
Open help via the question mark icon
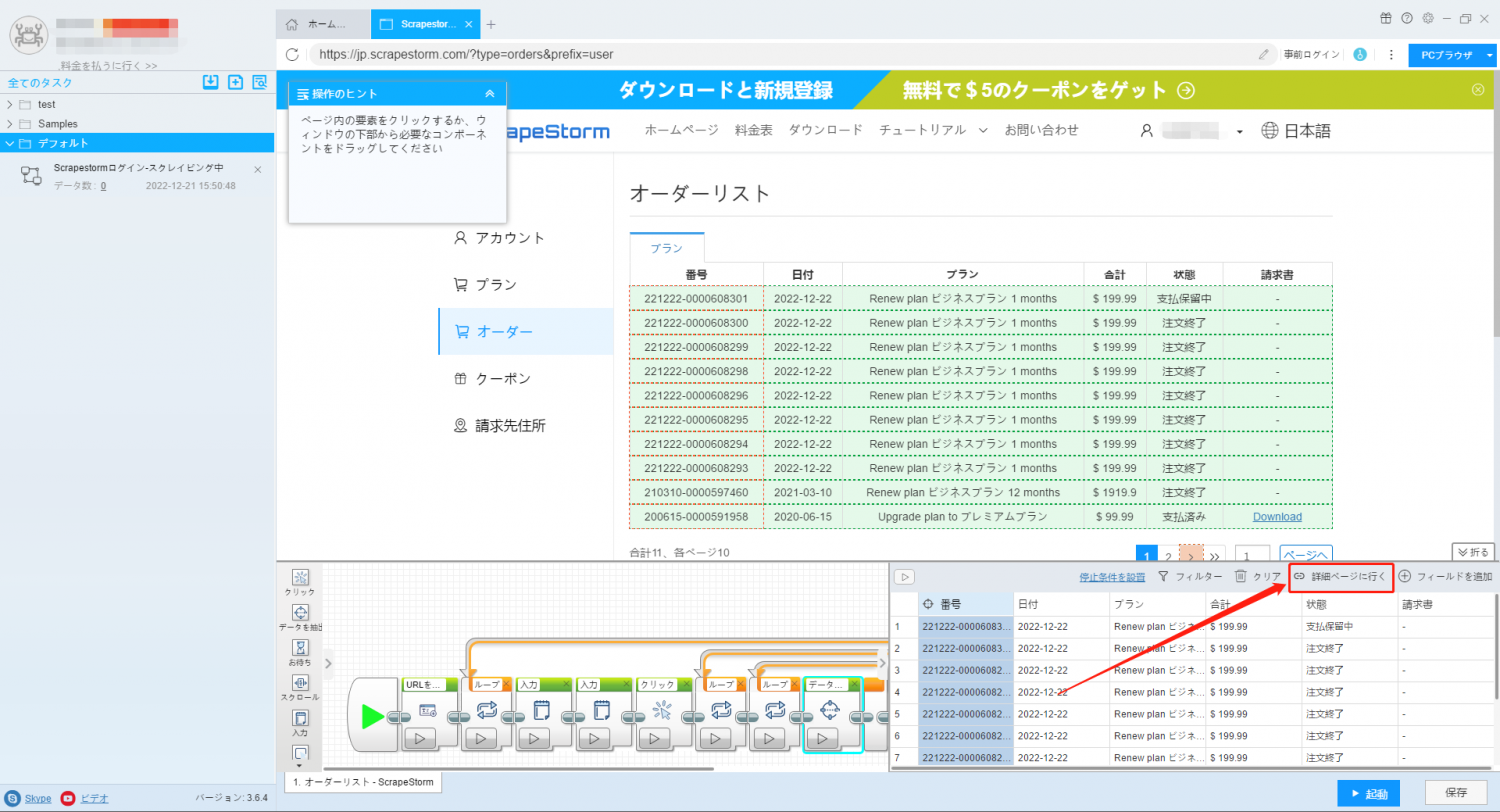1407,18
